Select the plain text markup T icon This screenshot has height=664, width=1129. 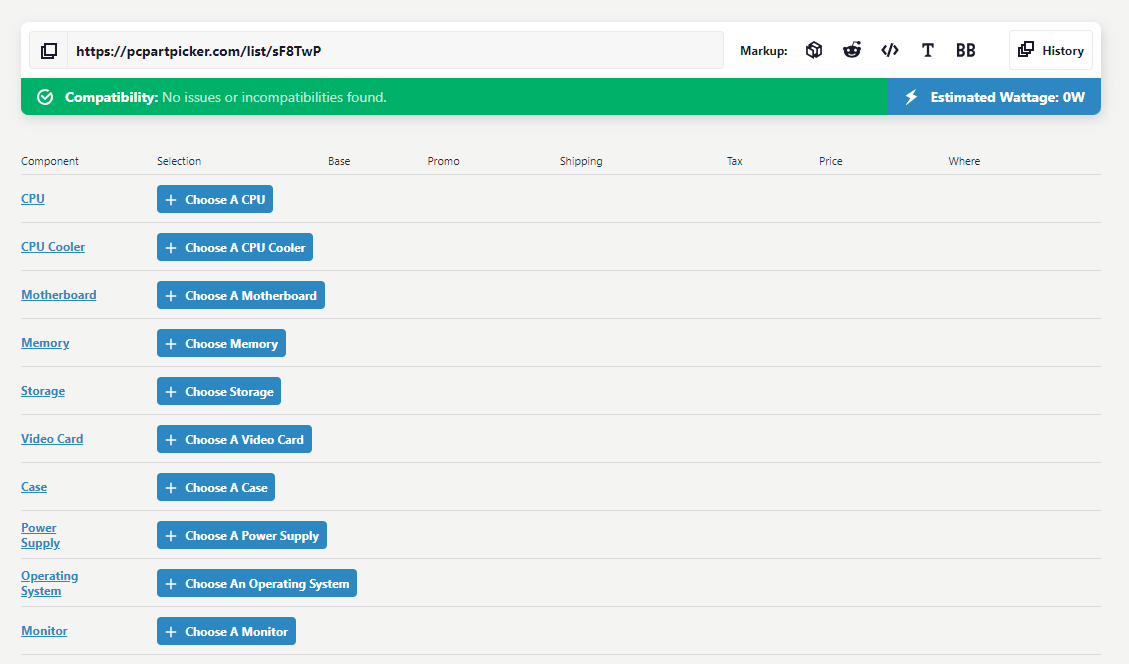pos(927,50)
